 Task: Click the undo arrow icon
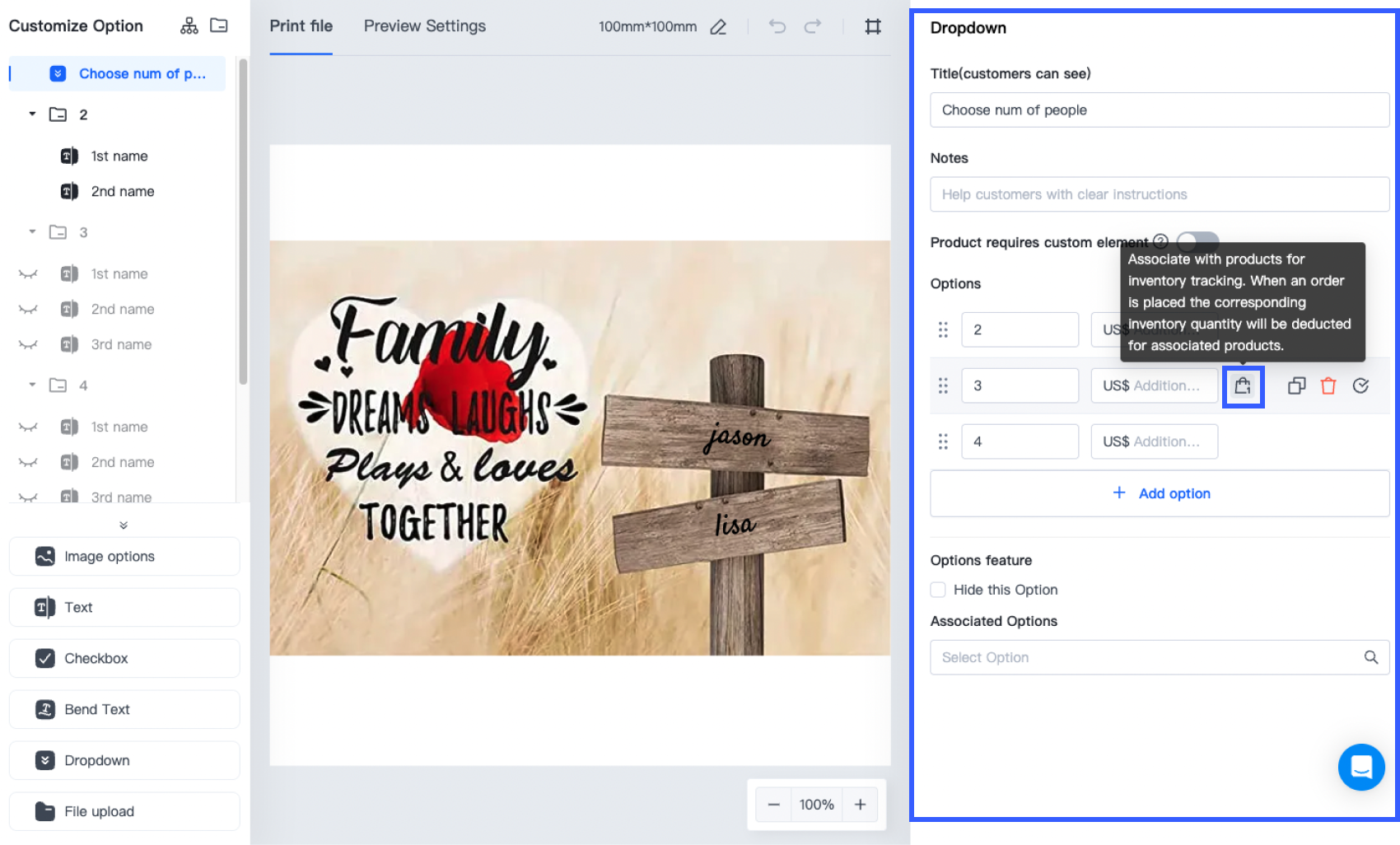click(x=777, y=26)
